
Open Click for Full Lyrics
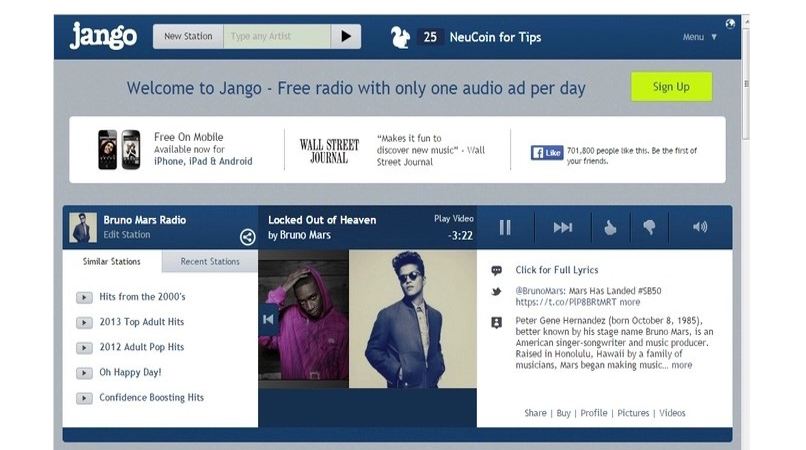[557, 270]
